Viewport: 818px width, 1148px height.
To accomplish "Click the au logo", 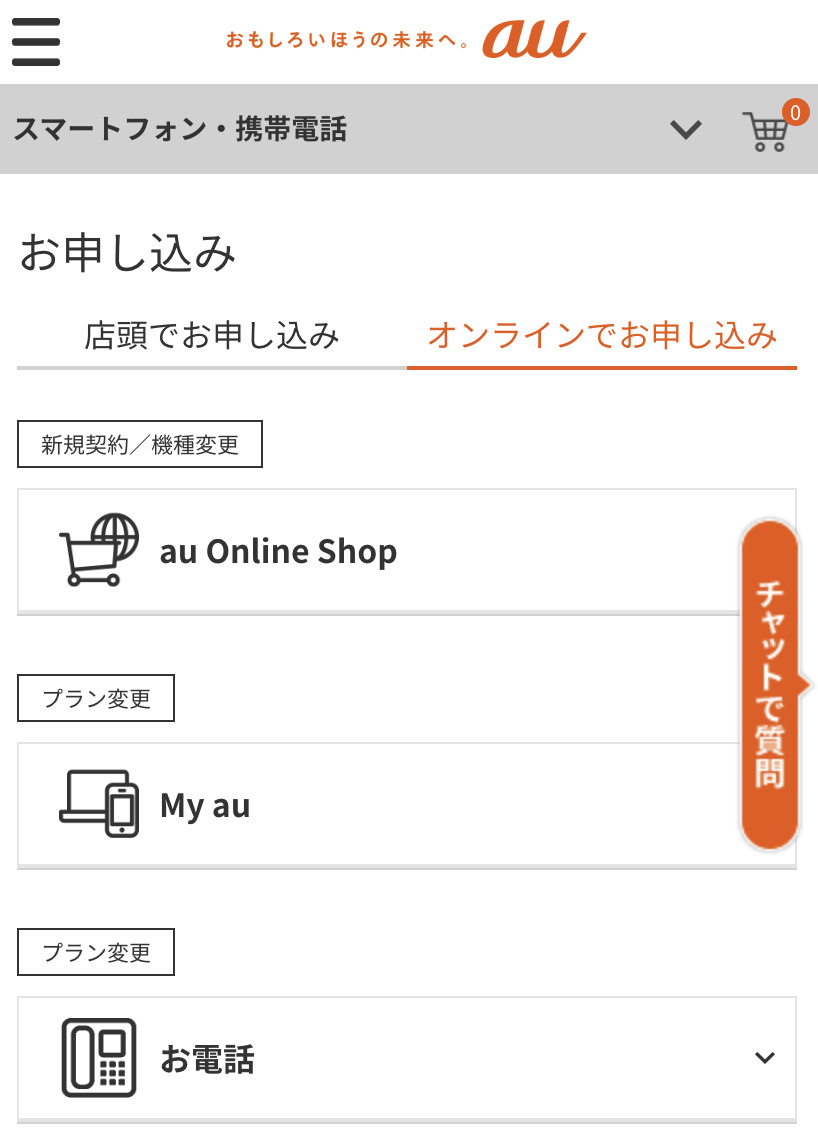I will click(533, 40).
